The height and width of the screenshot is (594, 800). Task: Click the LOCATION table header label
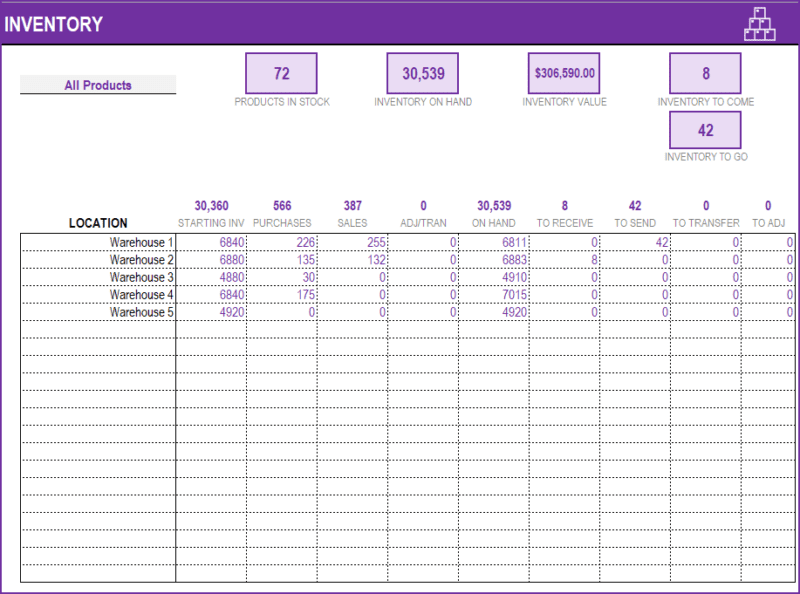pos(97,223)
